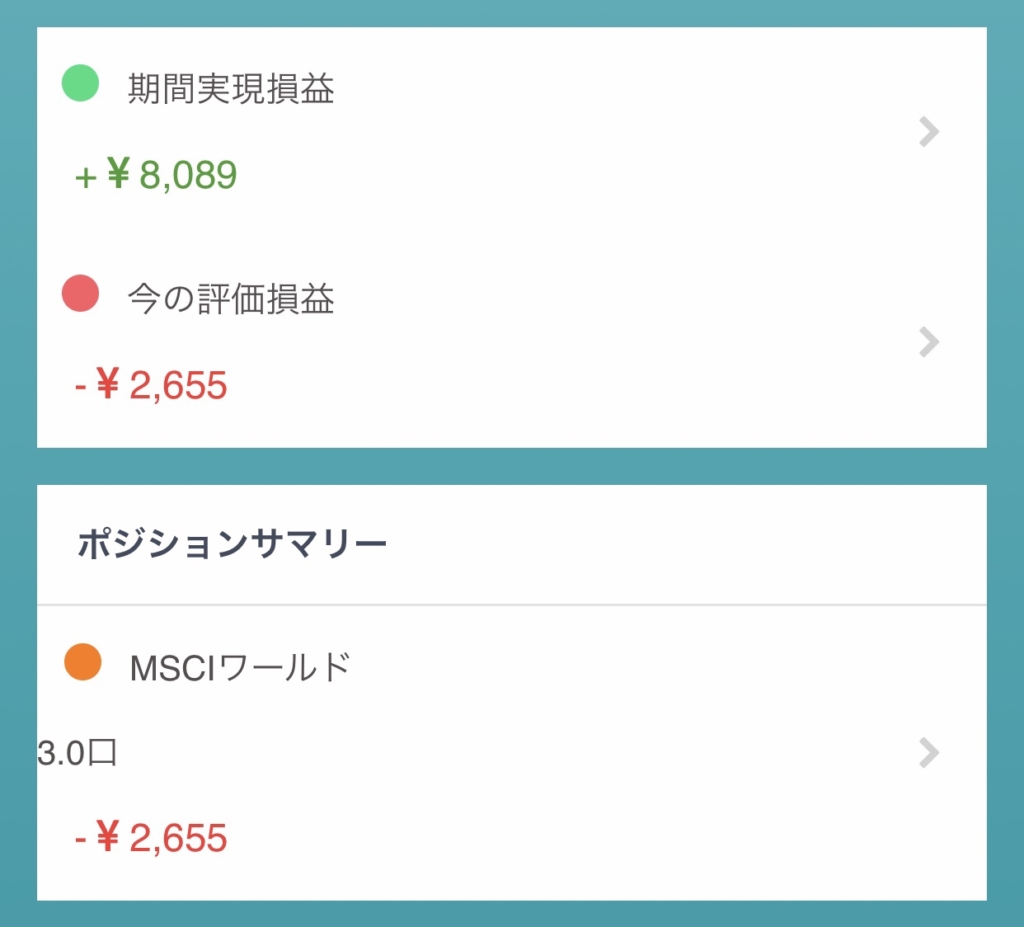This screenshot has width=1024, height=927.
Task: Select the 期間実現損益 label
Action: [x=231, y=88]
